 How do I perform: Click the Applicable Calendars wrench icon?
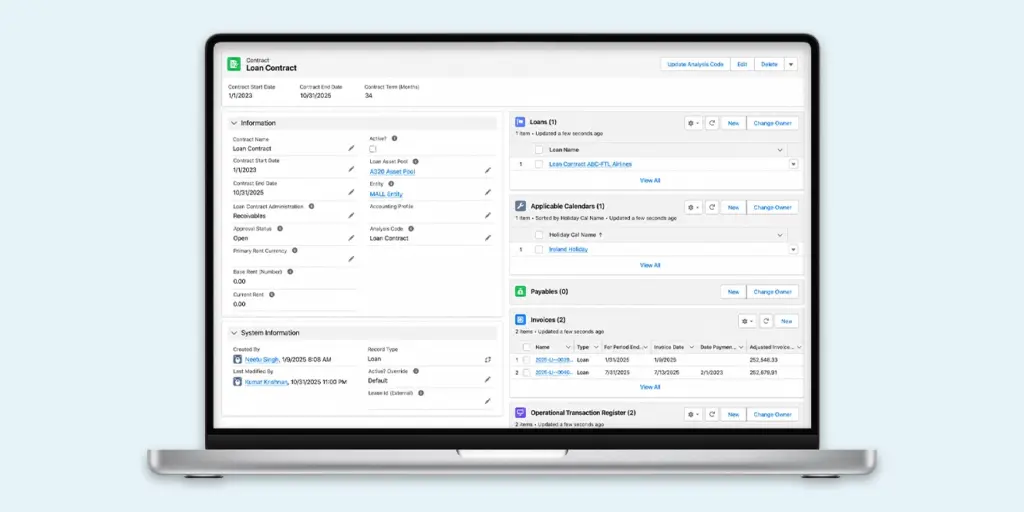[x=520, y=206]
